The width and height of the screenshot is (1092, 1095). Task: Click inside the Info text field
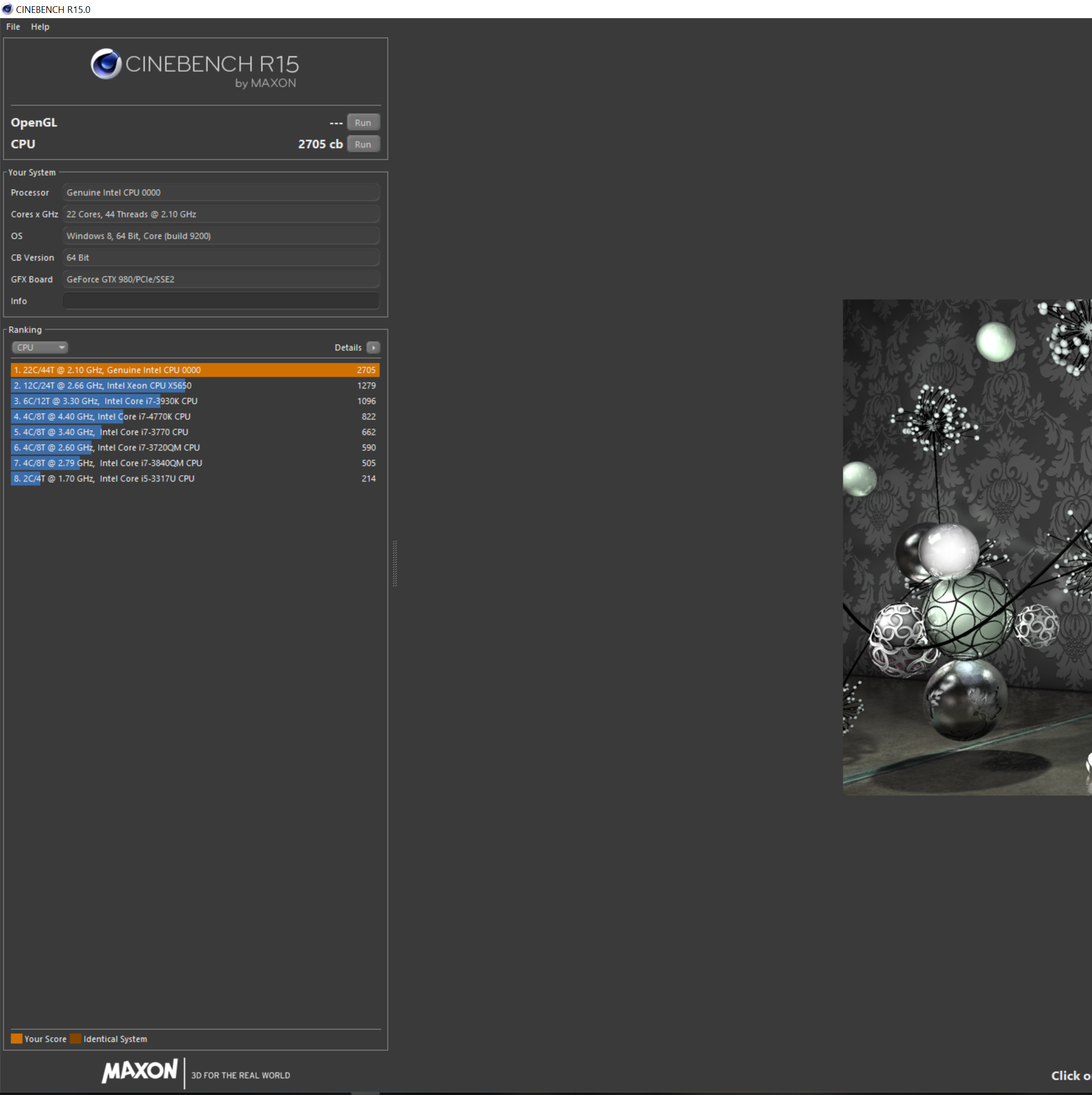tap(220, 300)
